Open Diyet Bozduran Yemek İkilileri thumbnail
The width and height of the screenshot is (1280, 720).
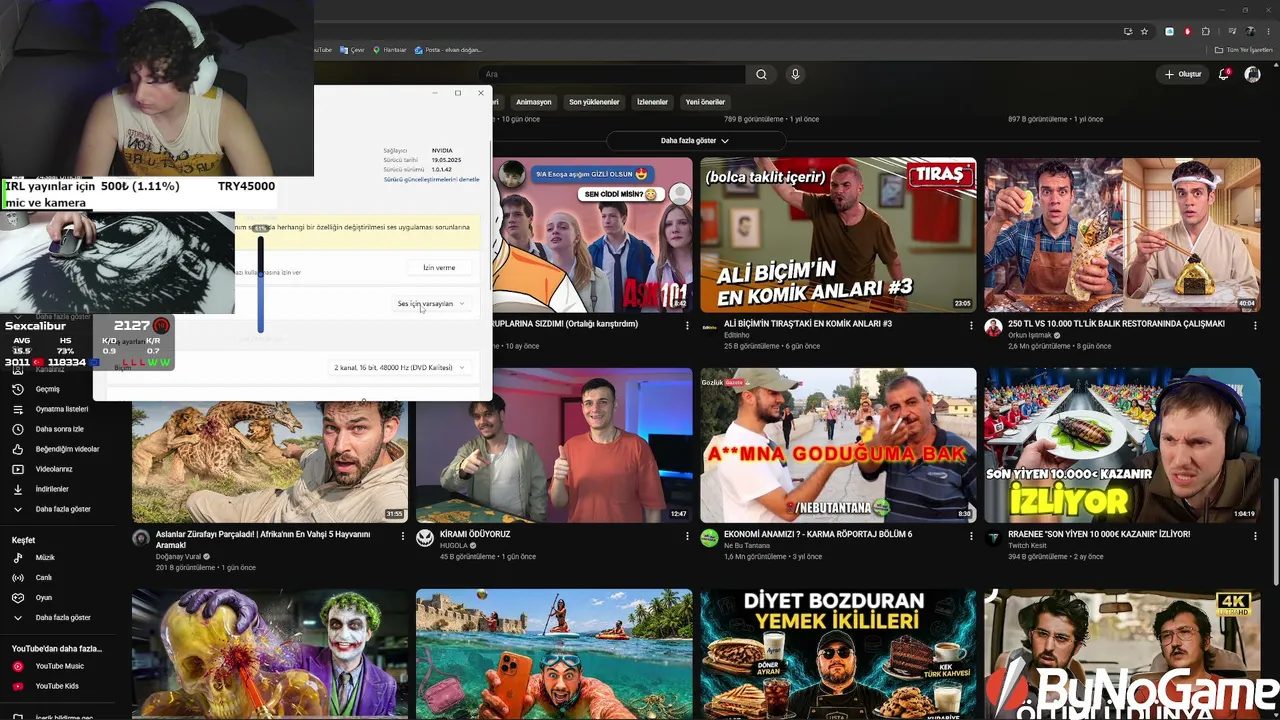click(x=838, y=655)
